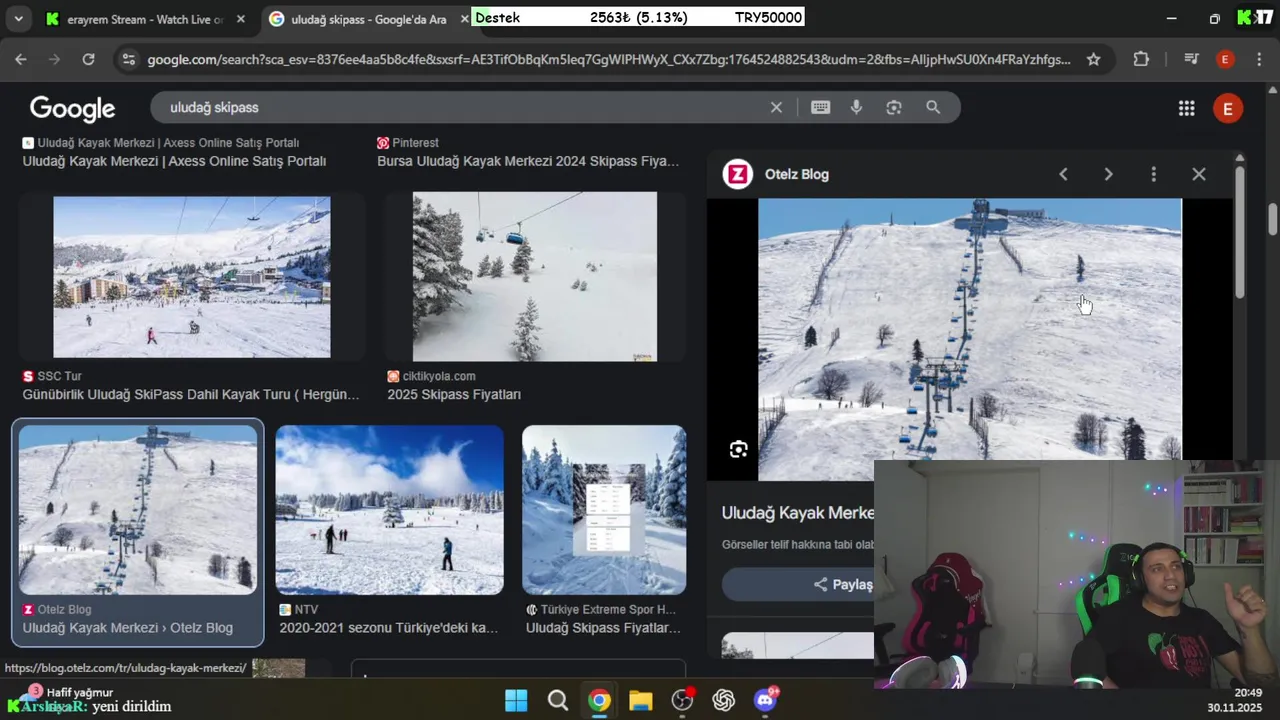Click the Google logo
This screenshot has height=720, width=1280.
72,108
